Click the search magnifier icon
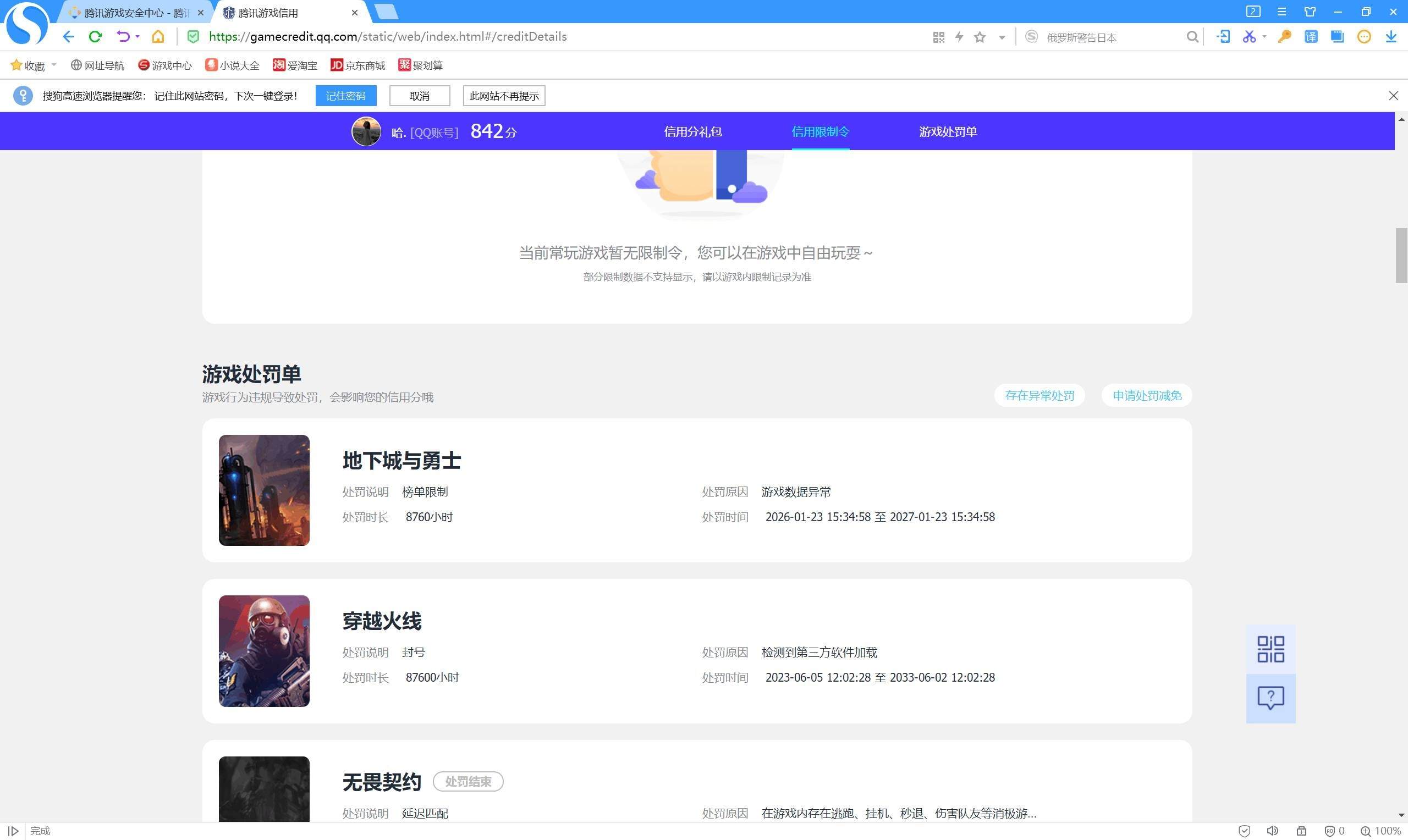Image resolution: width=1408 pixels, height=840 pixels. [x=1192, y=37]
